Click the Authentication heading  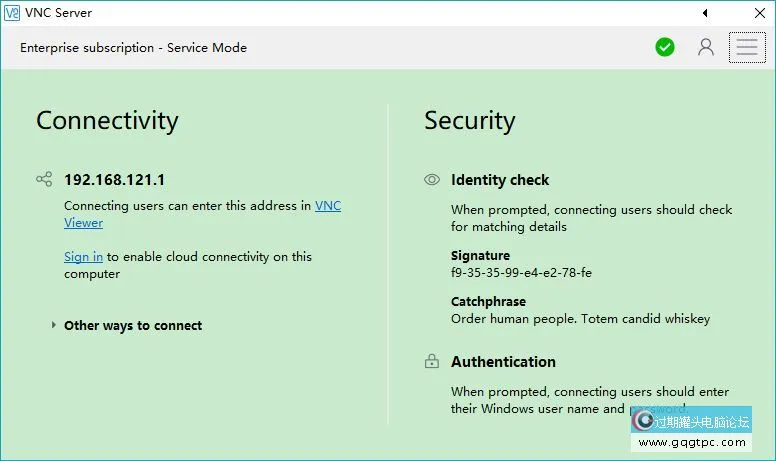point(503,362)
